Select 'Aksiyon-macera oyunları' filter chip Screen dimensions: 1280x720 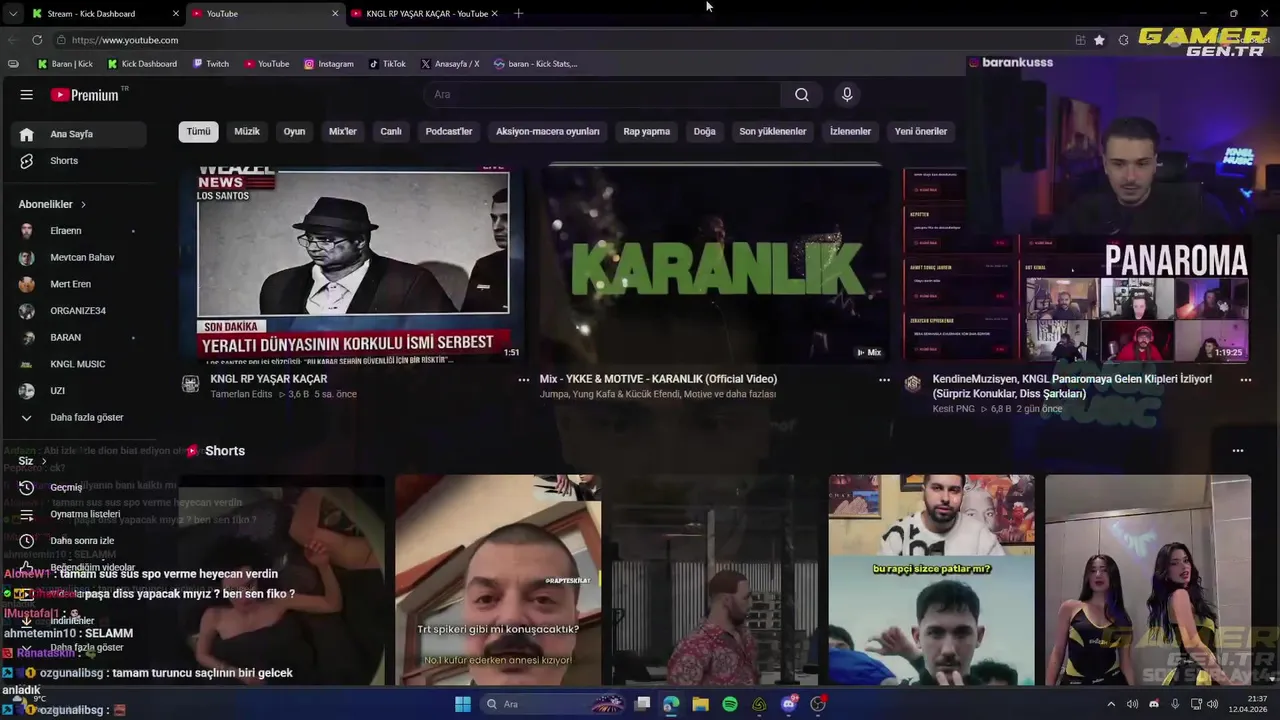(548, 131)
